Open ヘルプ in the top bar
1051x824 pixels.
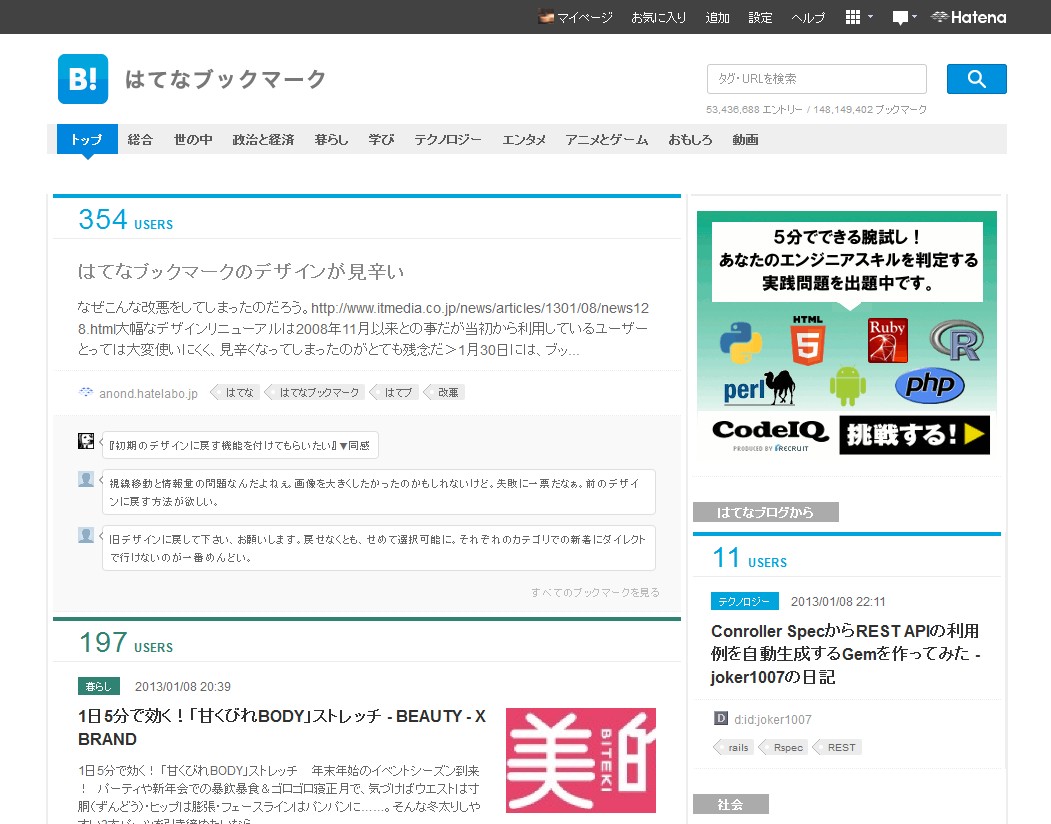coord(808,17)
